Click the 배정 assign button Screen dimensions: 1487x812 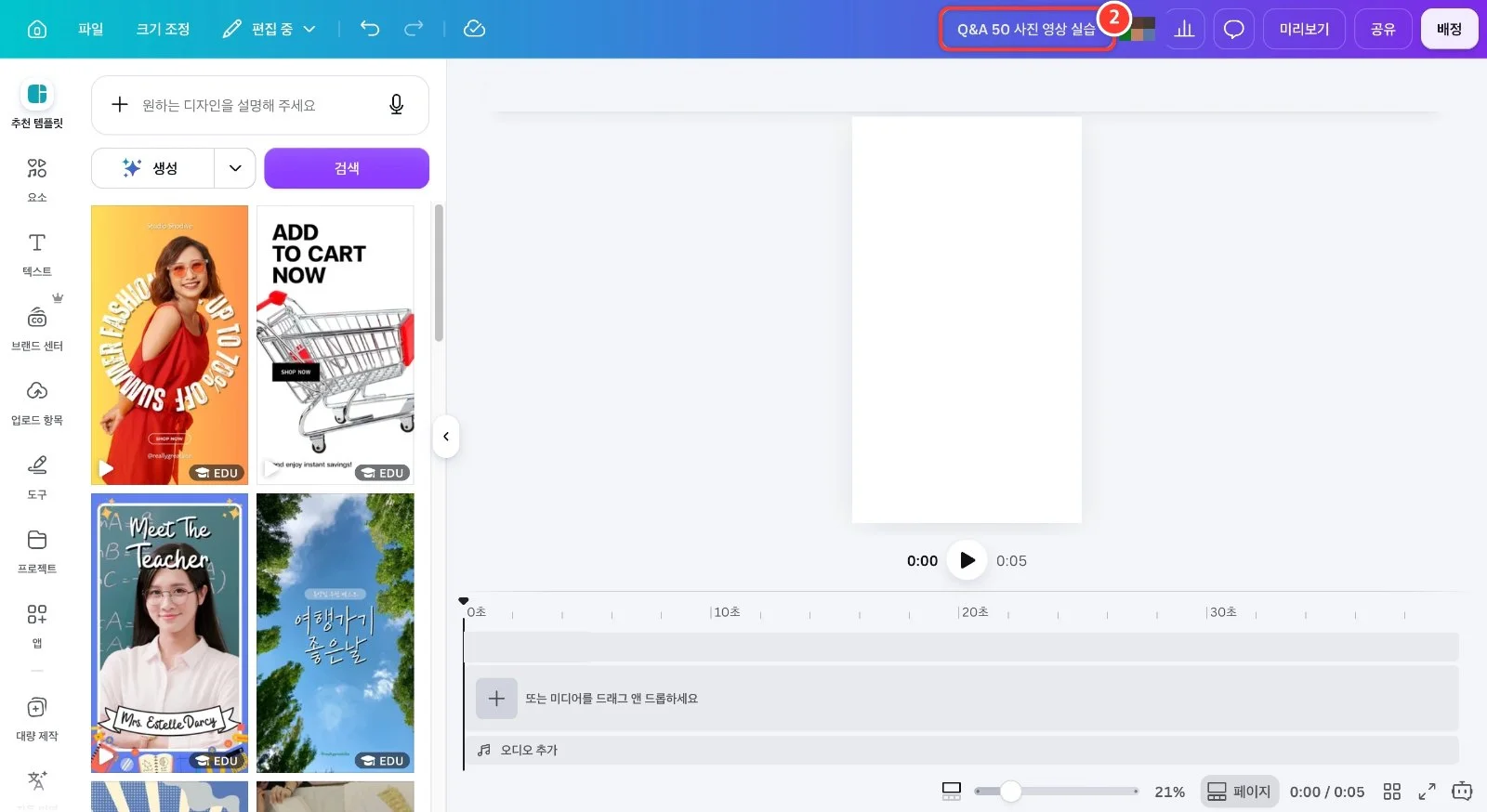point(1449,29)
